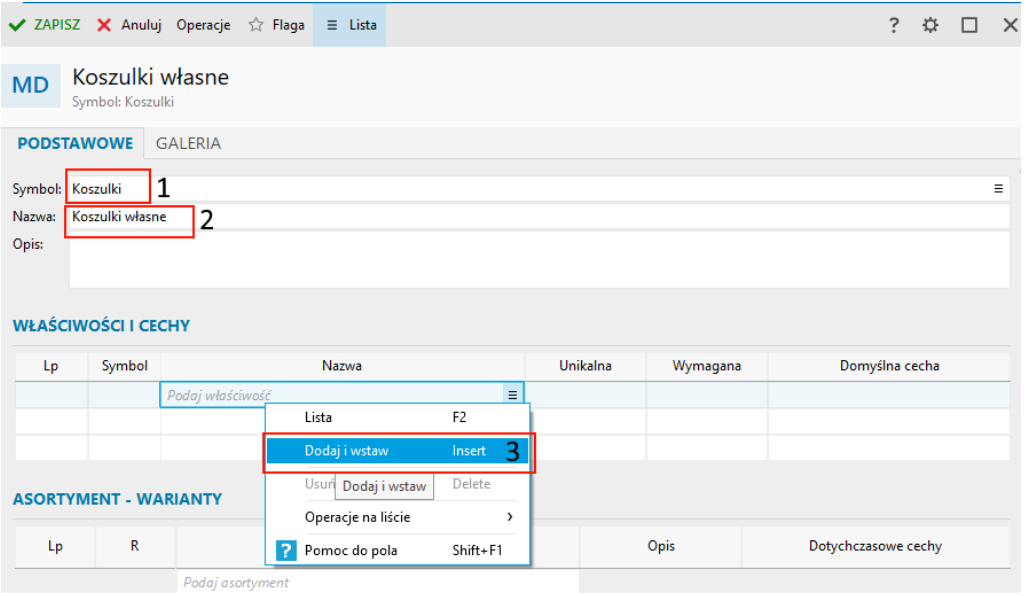Click the Nazwa column header

[x=342, y=366]
